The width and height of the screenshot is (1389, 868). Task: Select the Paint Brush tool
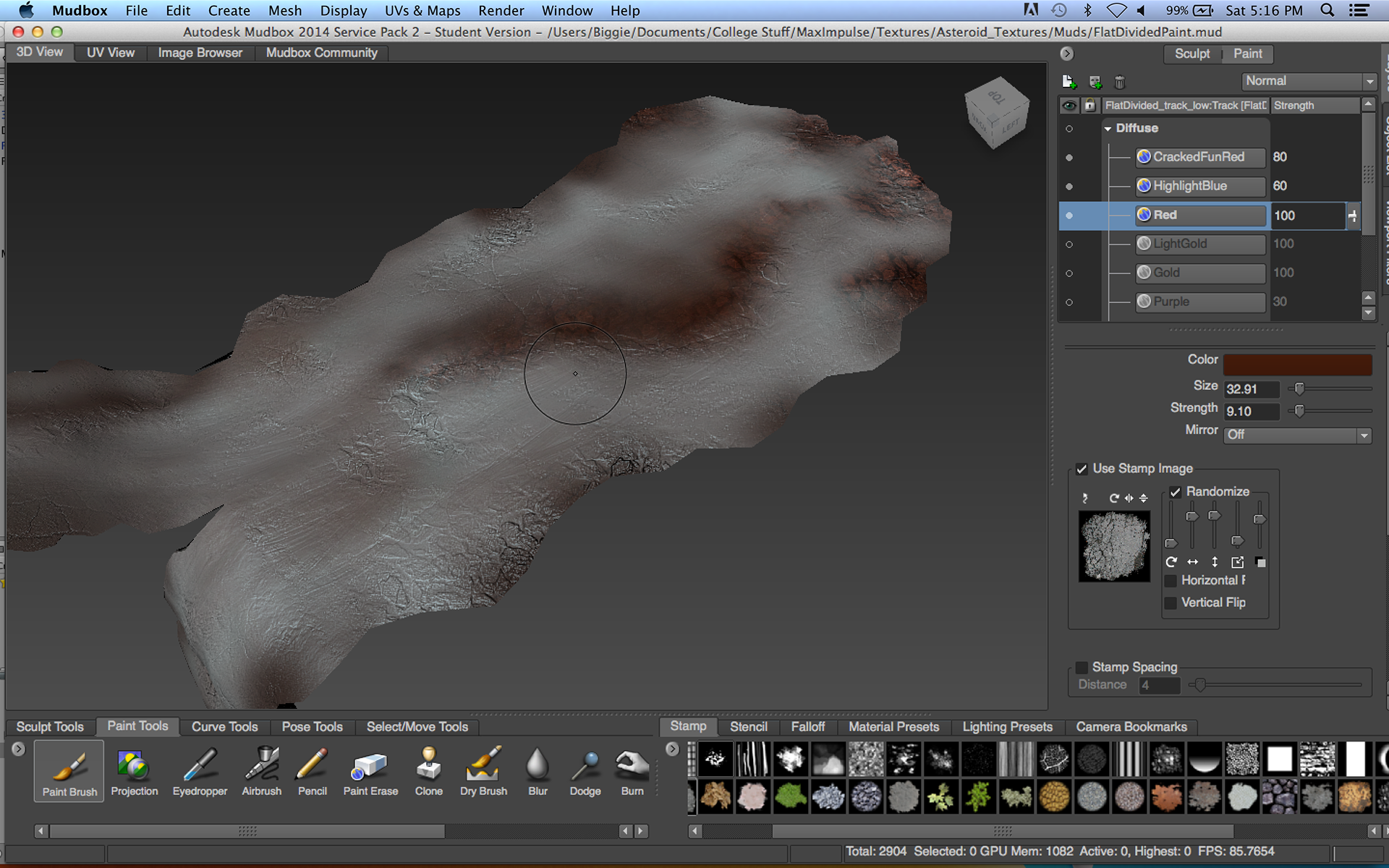[x=69, y=771]
